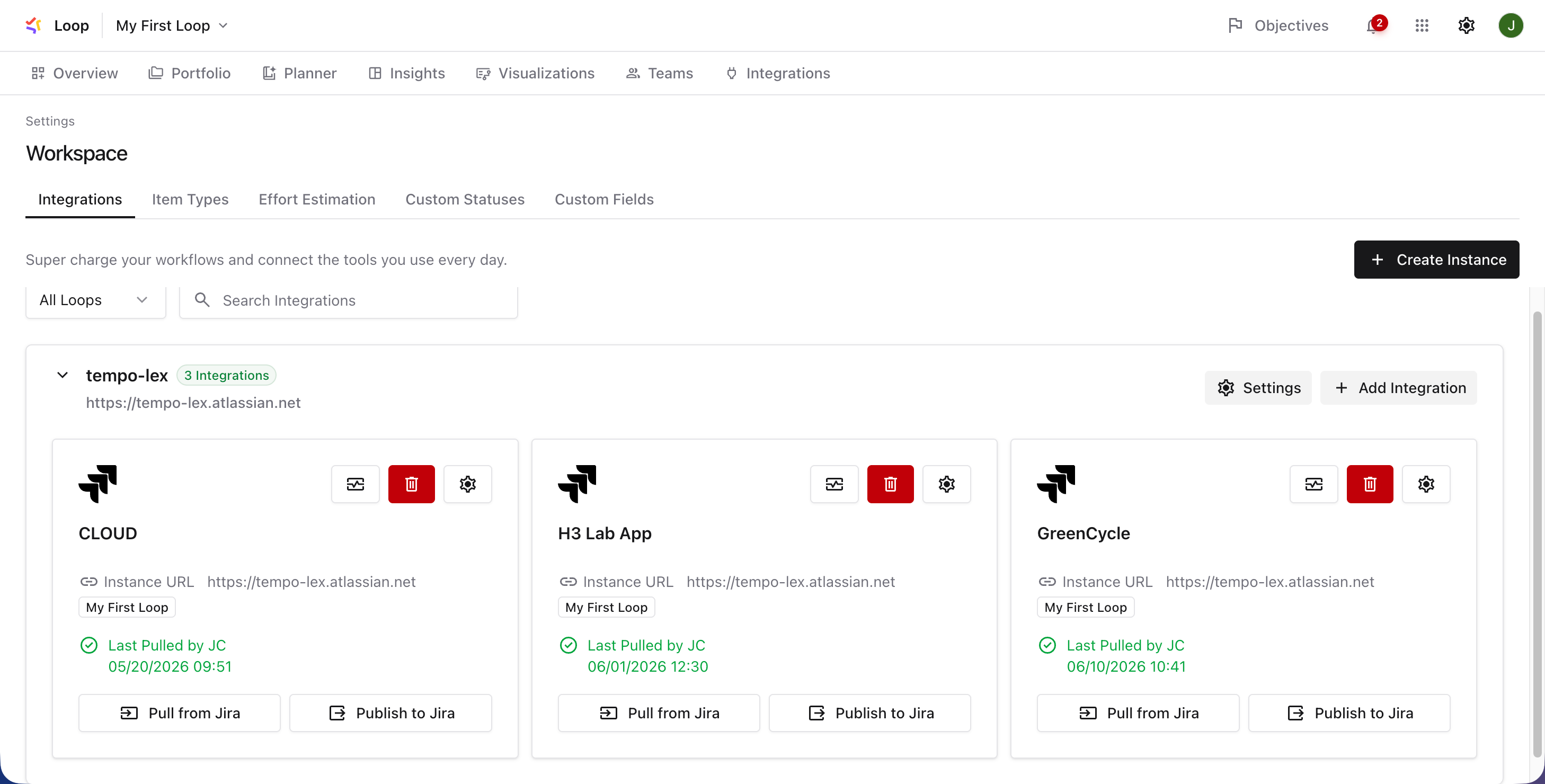
Task: Click the CLOUD card Instance URL link
Action: [x=312, y=582]
